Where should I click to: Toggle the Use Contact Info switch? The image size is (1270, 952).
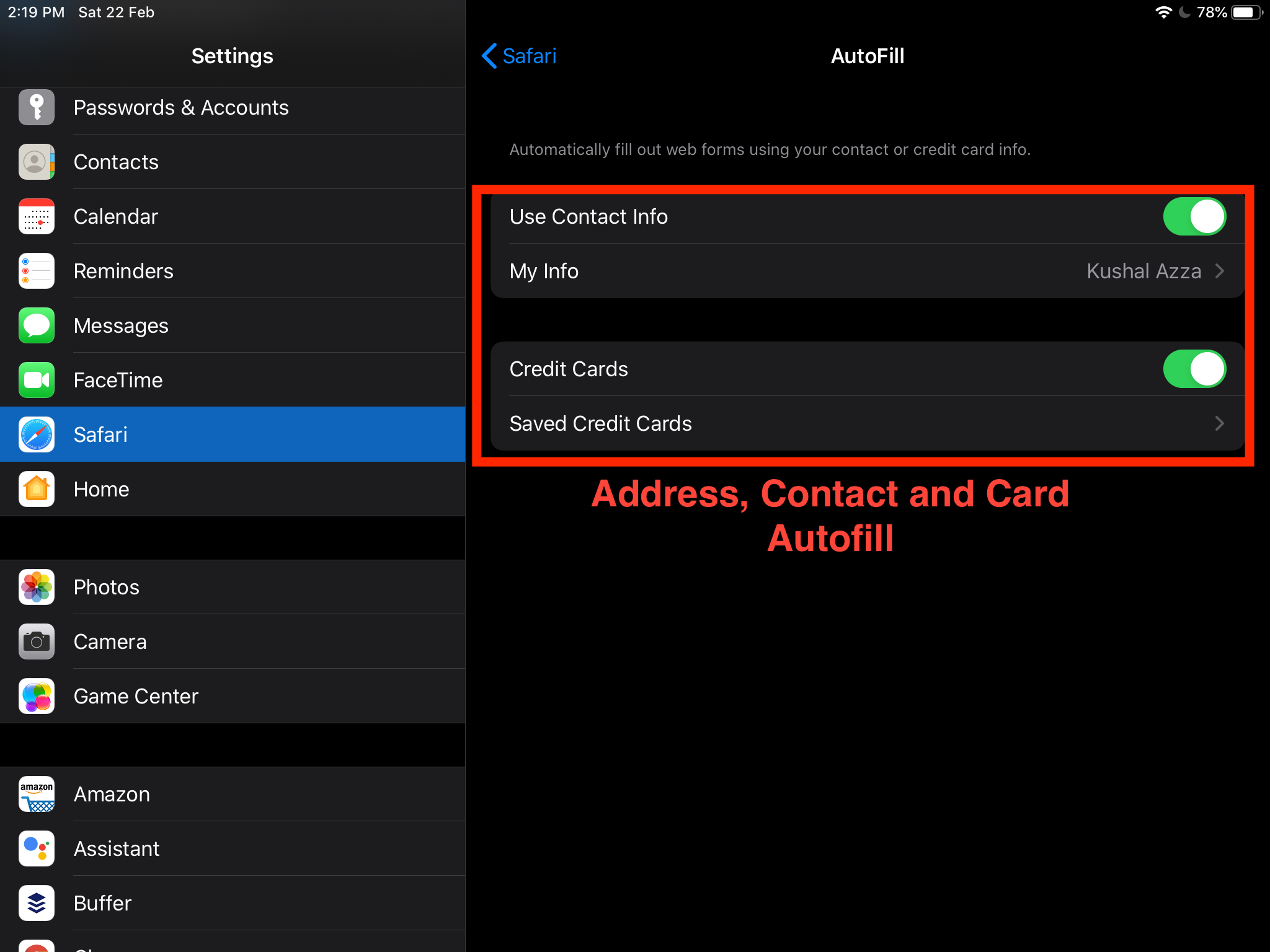pyautogui.click(x=1194, y=216)
